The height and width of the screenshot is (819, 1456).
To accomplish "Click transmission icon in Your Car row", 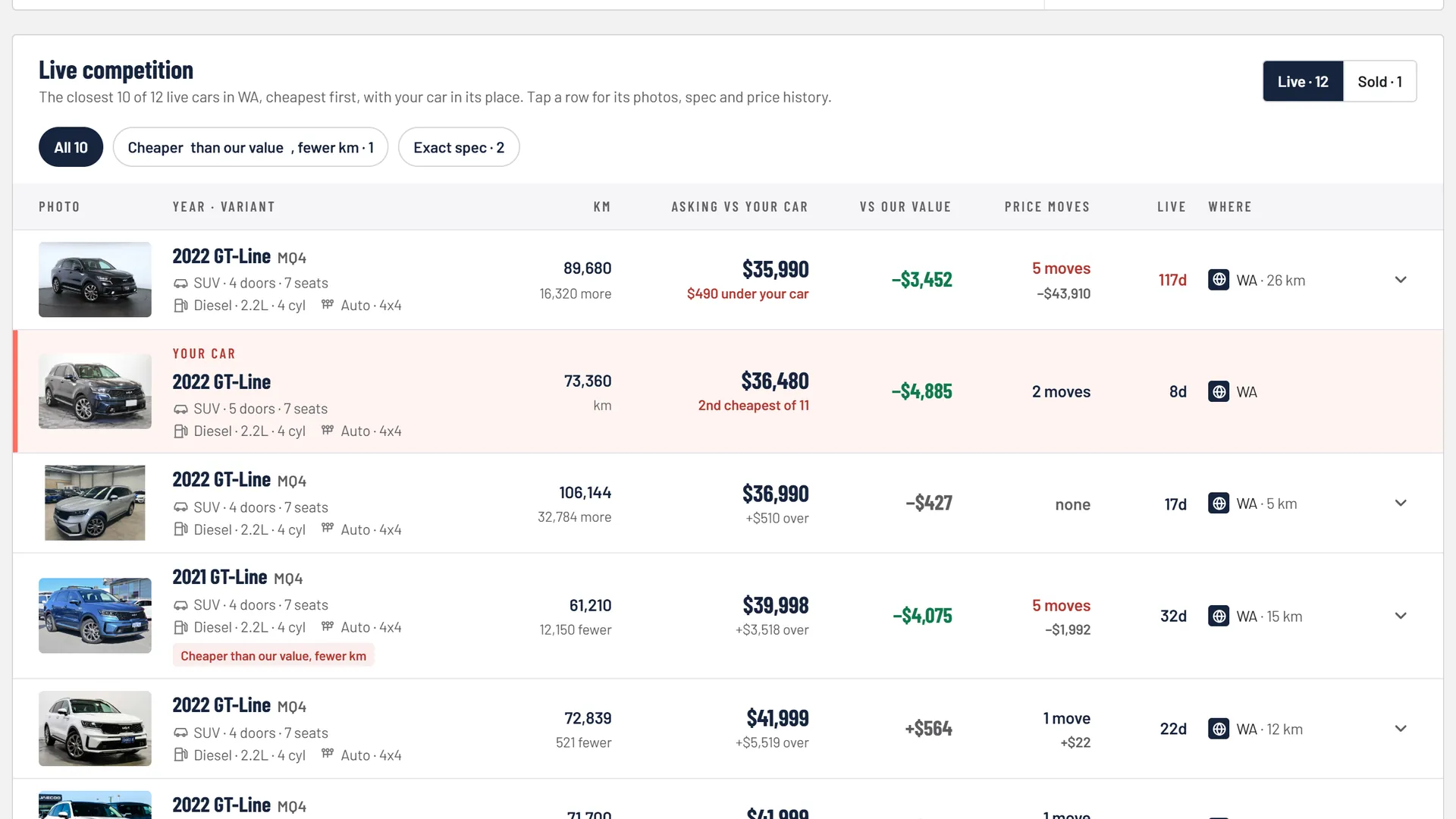I will click(x=328, y=431).
